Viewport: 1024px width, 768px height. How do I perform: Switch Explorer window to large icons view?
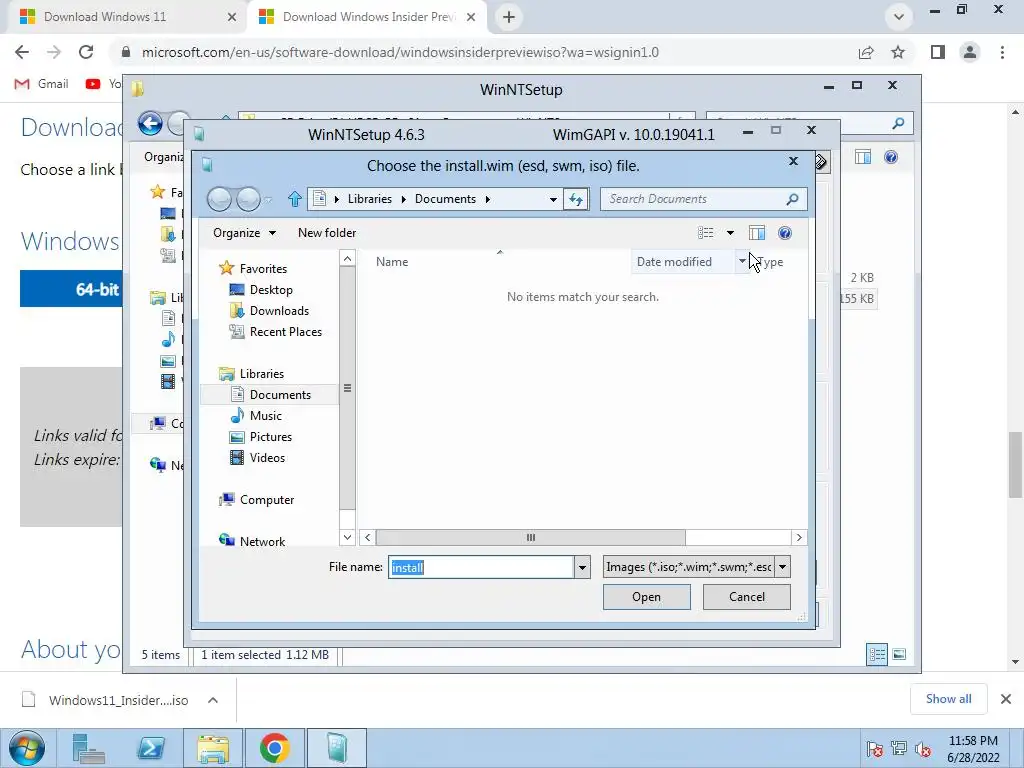[x=899, y=654]
